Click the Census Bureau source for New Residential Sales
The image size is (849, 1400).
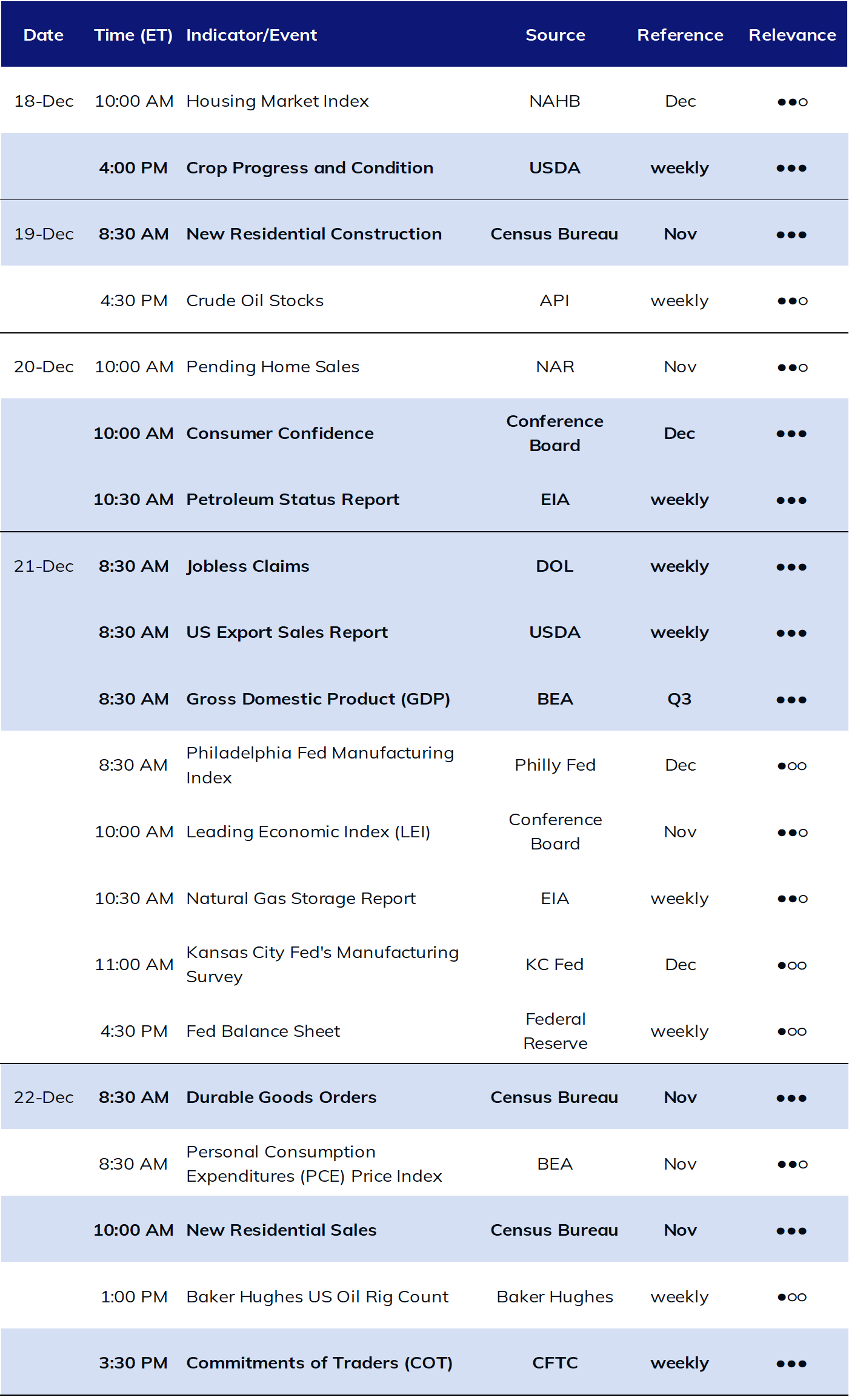554,1230
